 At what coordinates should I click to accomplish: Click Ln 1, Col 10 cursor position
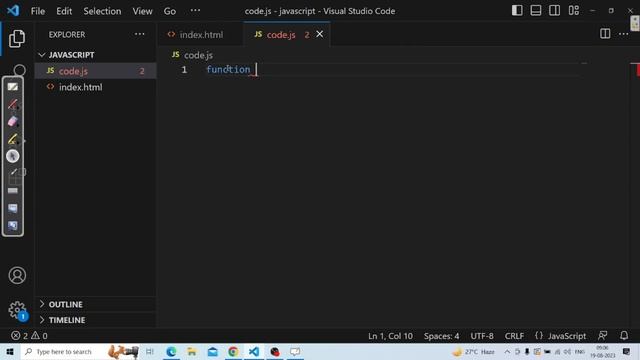tap(390, 336)
